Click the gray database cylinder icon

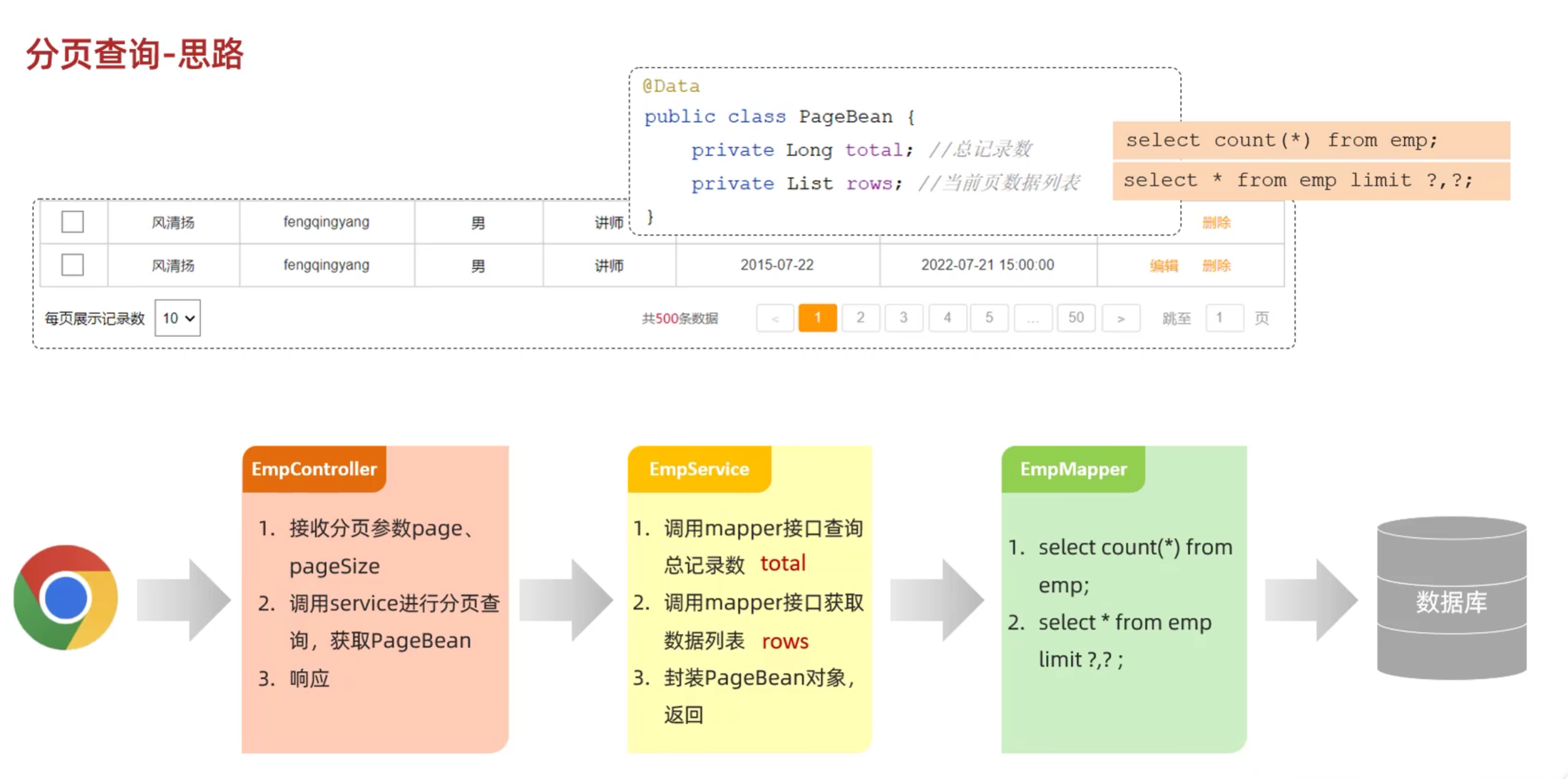tap(1451, 598)
